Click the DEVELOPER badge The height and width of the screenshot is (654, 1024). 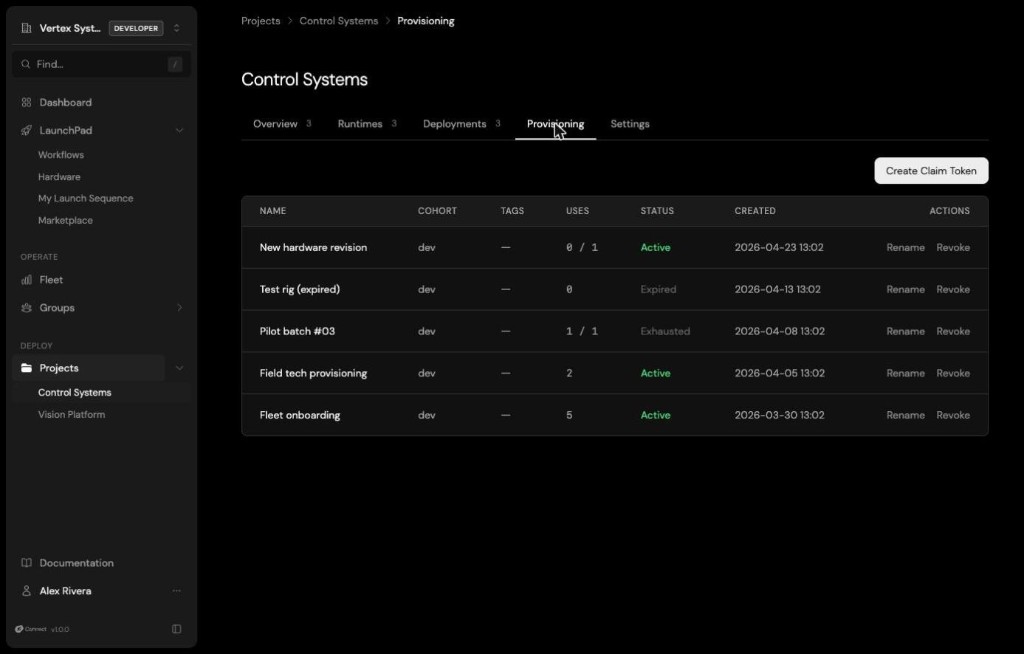pos(136,28)
